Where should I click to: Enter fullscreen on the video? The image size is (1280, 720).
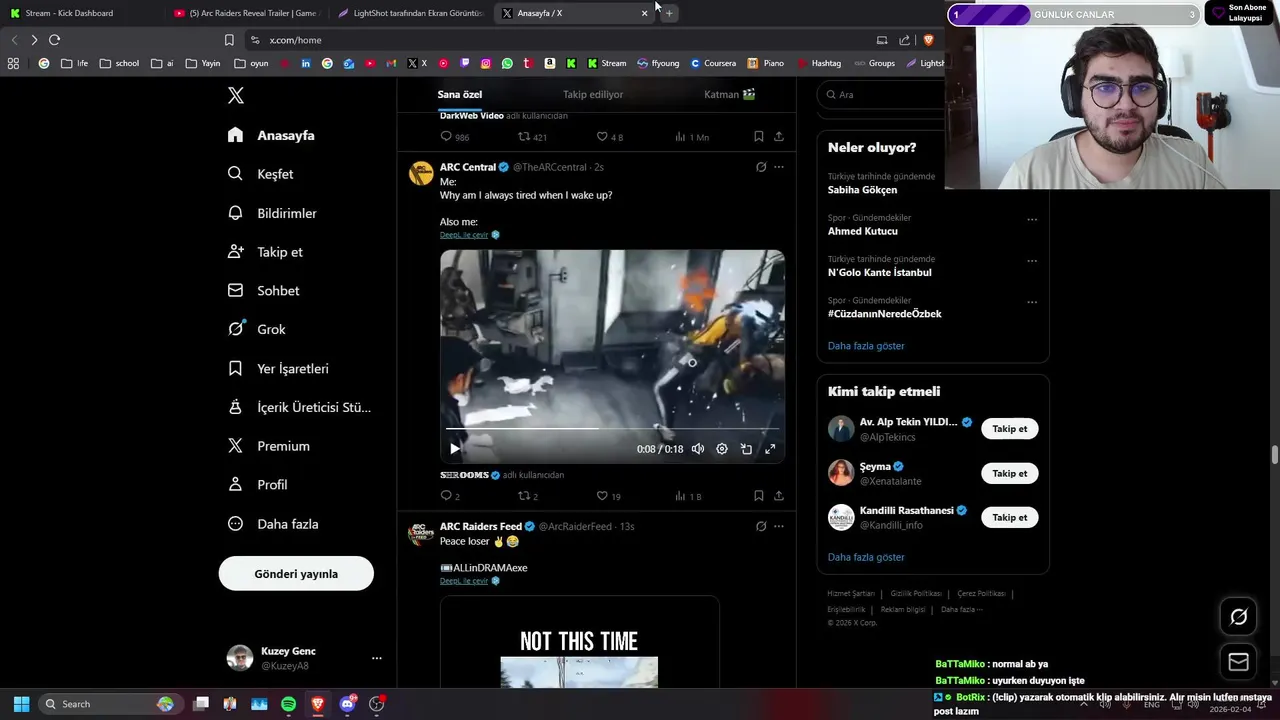click(x=770, y=449)
